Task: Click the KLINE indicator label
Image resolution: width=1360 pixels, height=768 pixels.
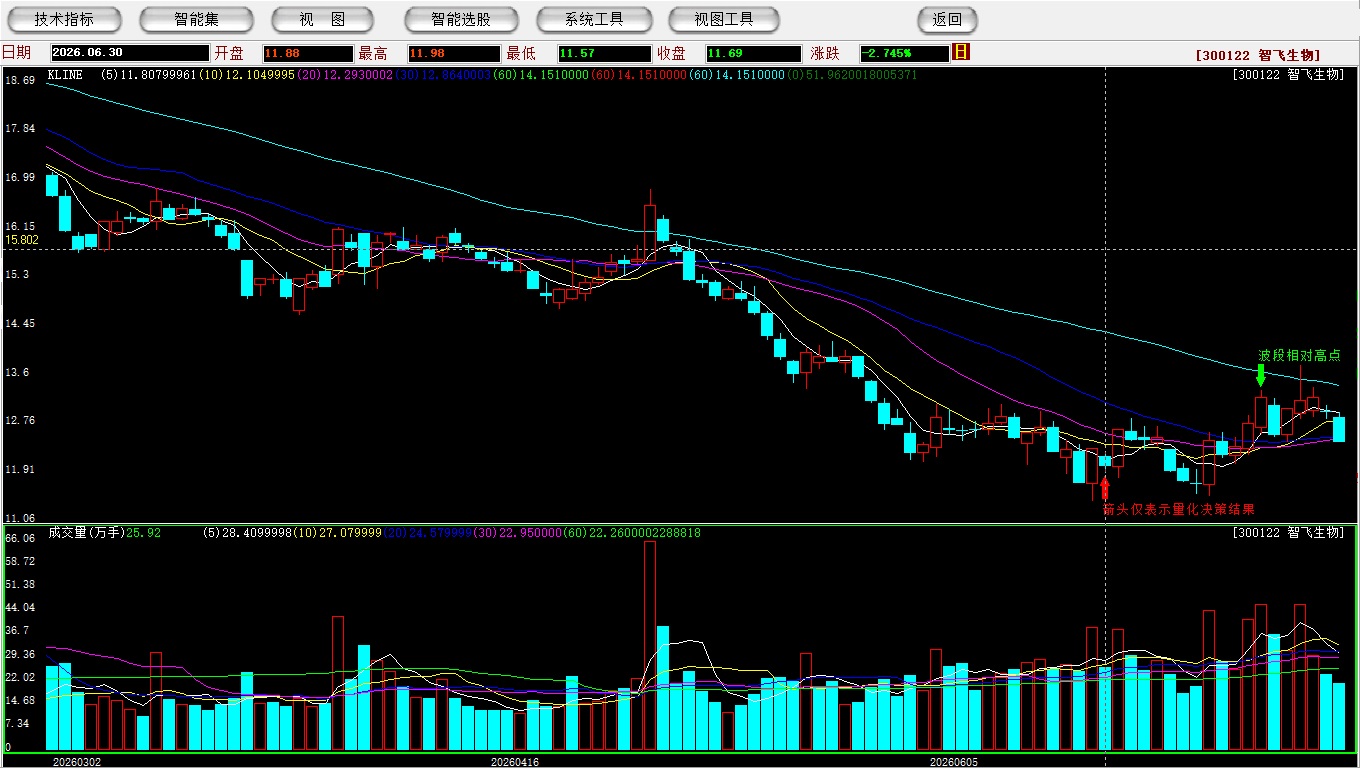Action: point(65,75)
